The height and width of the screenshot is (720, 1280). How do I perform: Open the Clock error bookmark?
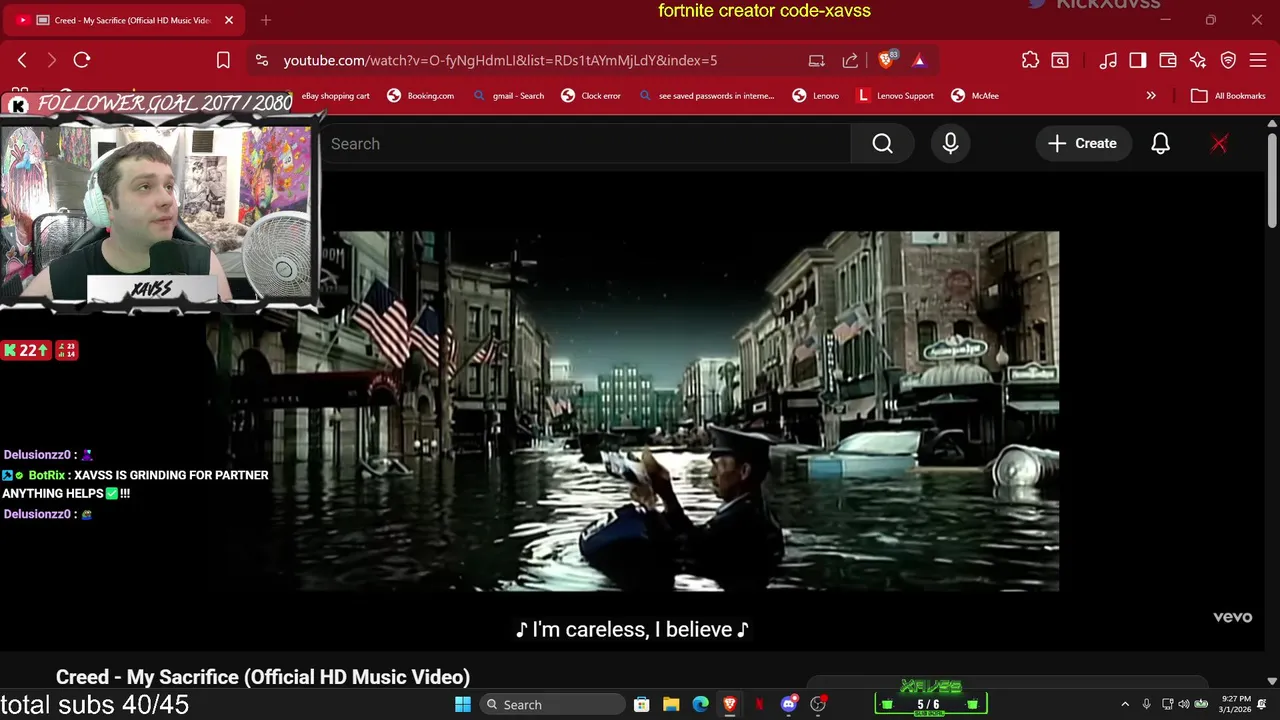[591, 96]
